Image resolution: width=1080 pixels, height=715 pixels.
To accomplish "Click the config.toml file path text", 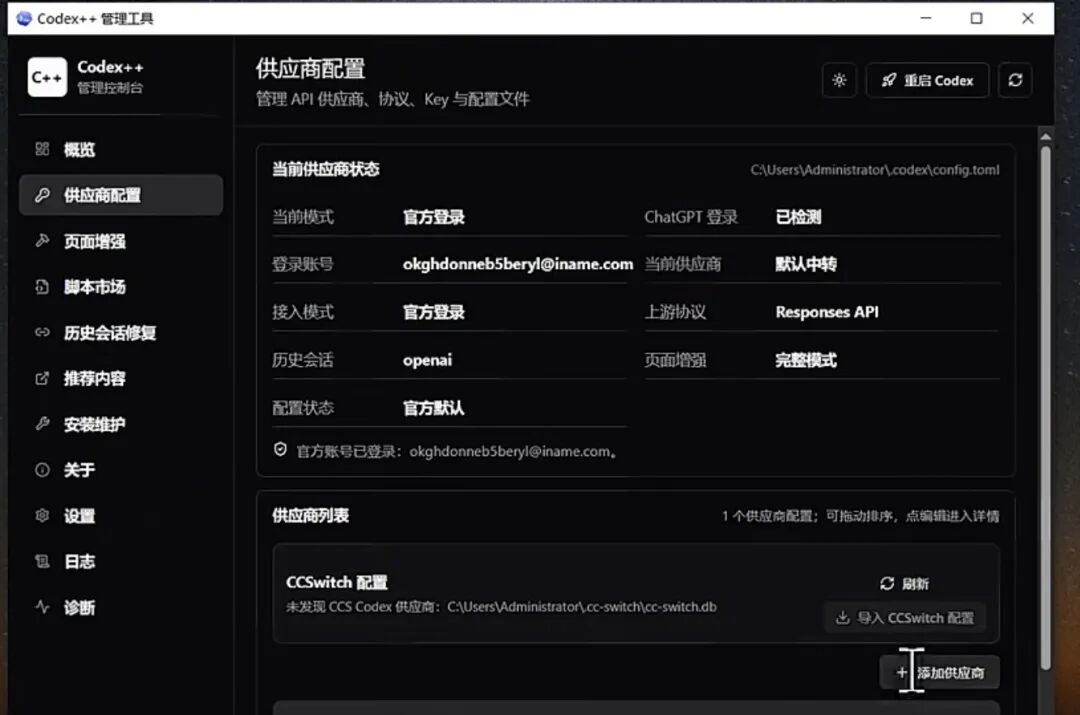I will pos(875,169).
